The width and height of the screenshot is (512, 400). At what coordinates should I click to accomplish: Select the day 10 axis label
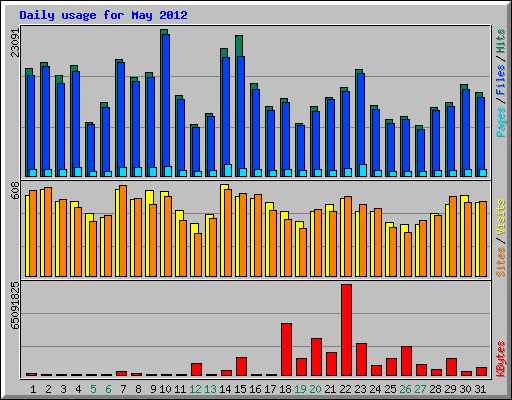coord(165,389)
